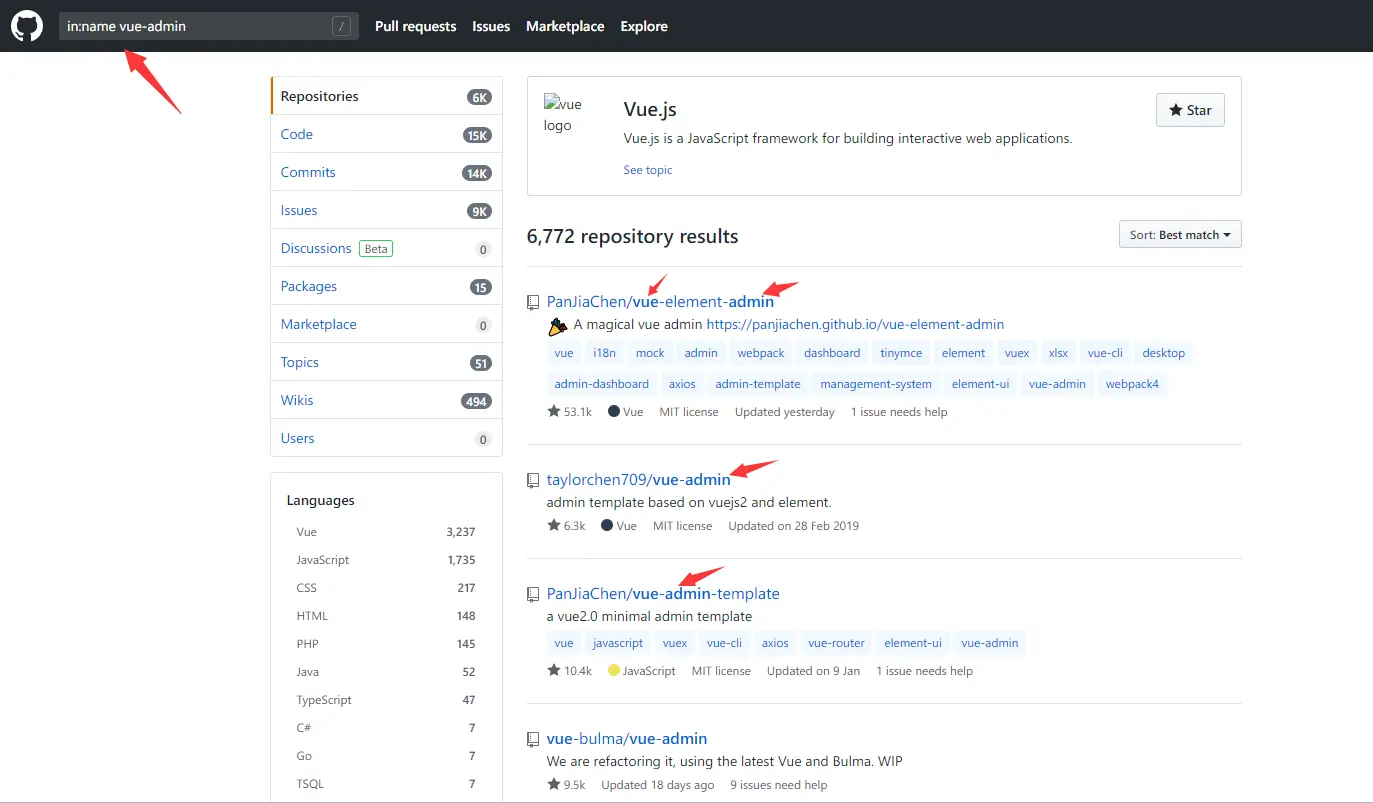Click the "6,772 repository results" heading
This screenshot has width=1373, height=803.
(x=633, y=237)
